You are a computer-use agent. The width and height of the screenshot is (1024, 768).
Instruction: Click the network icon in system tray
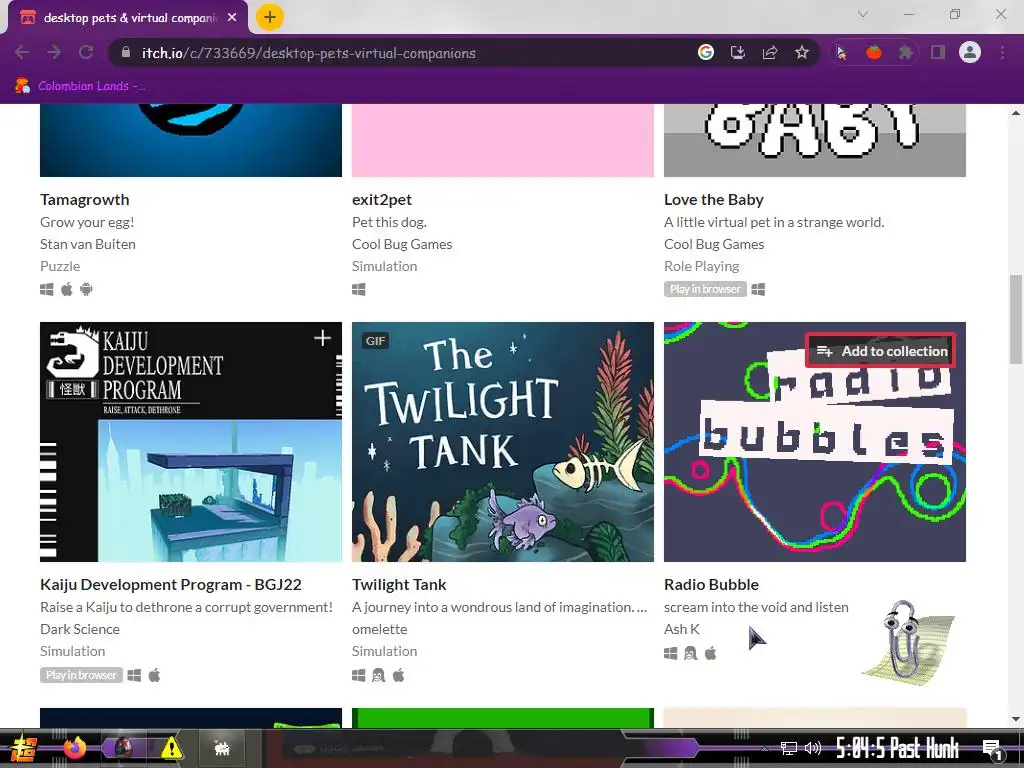789,748
